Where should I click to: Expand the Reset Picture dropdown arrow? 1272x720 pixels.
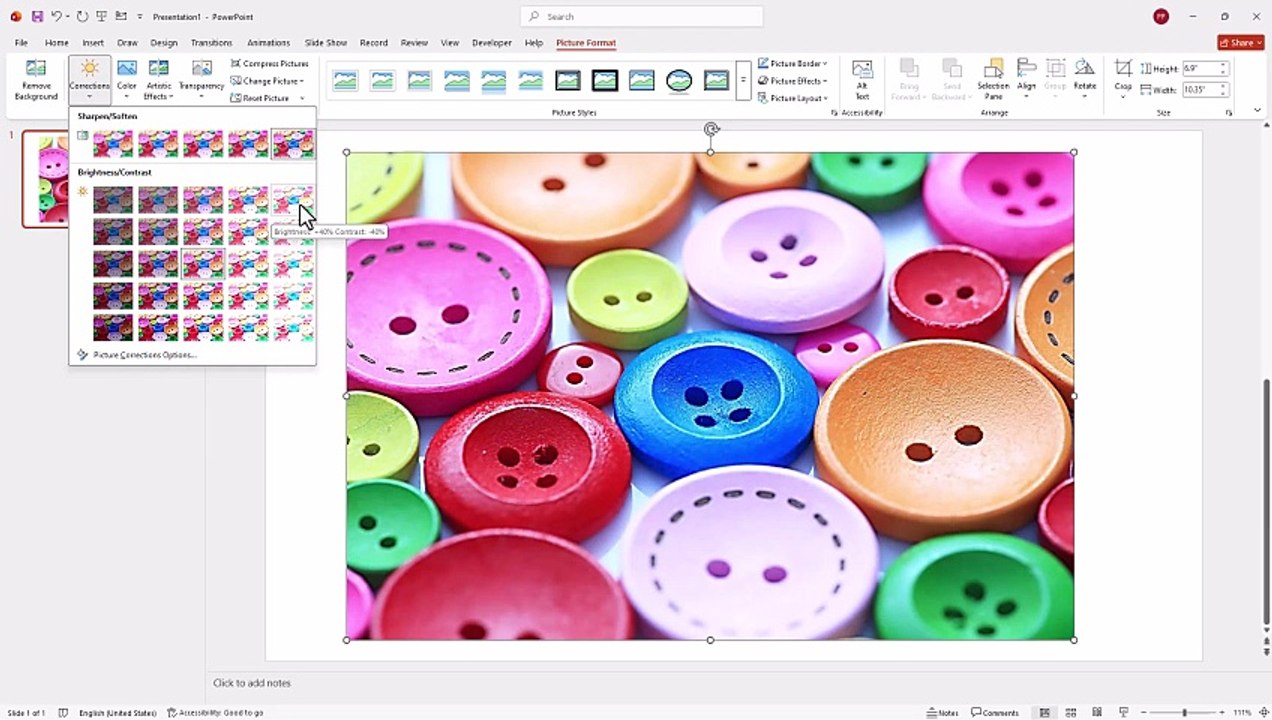(x=302, y=98)
